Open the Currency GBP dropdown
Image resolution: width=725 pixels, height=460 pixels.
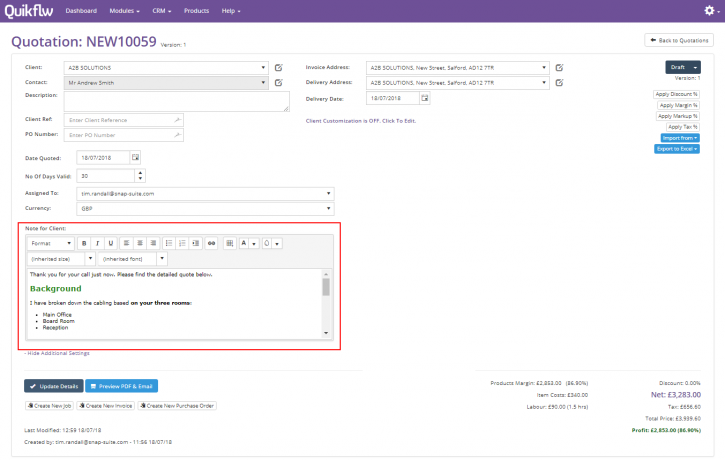coord(205,209)
